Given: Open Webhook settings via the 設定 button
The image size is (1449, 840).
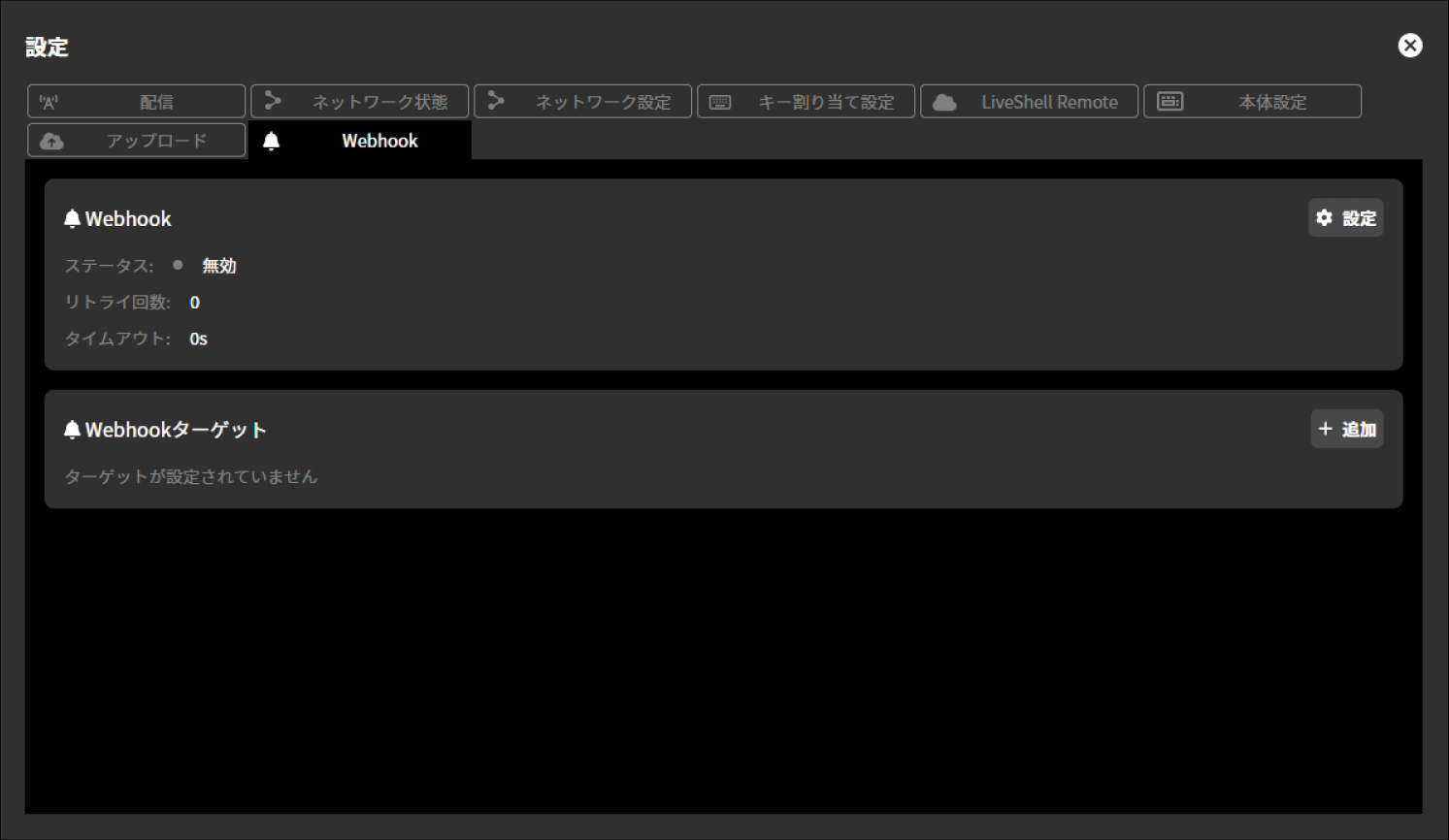Looking at the screenshot, I should pyautogui.click(x=1346, y=218).
